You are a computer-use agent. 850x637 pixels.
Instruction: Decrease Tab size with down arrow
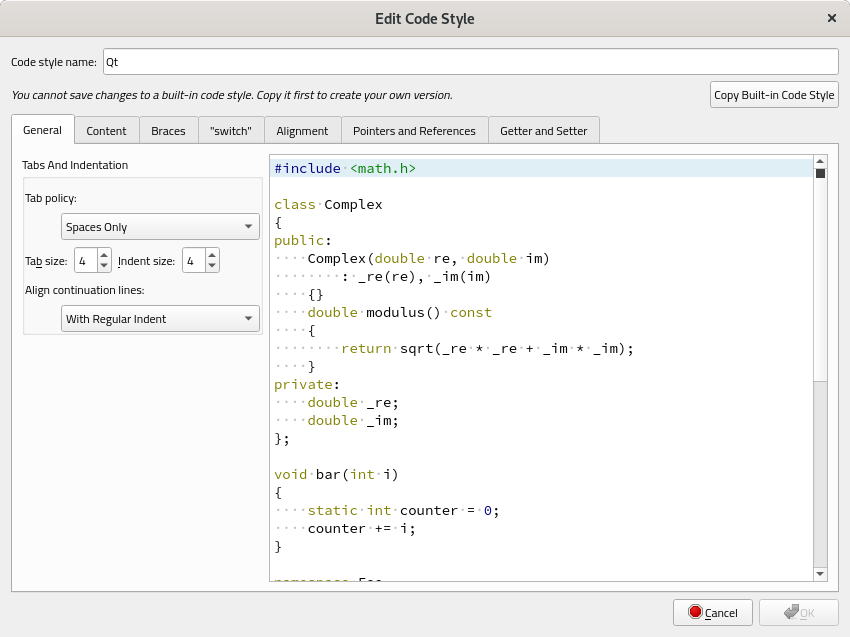click(x=105, y=266)
